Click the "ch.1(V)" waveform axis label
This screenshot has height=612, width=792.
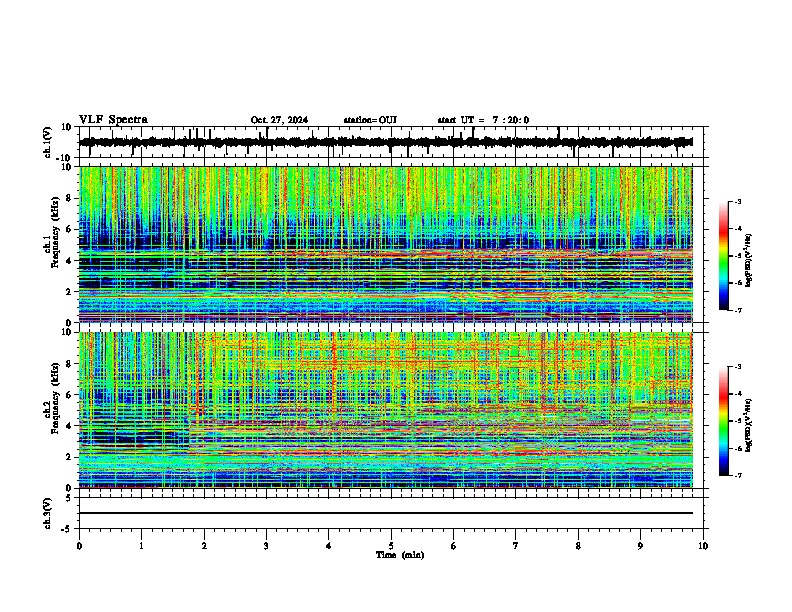pyautogui.click(x=48, y=142)
